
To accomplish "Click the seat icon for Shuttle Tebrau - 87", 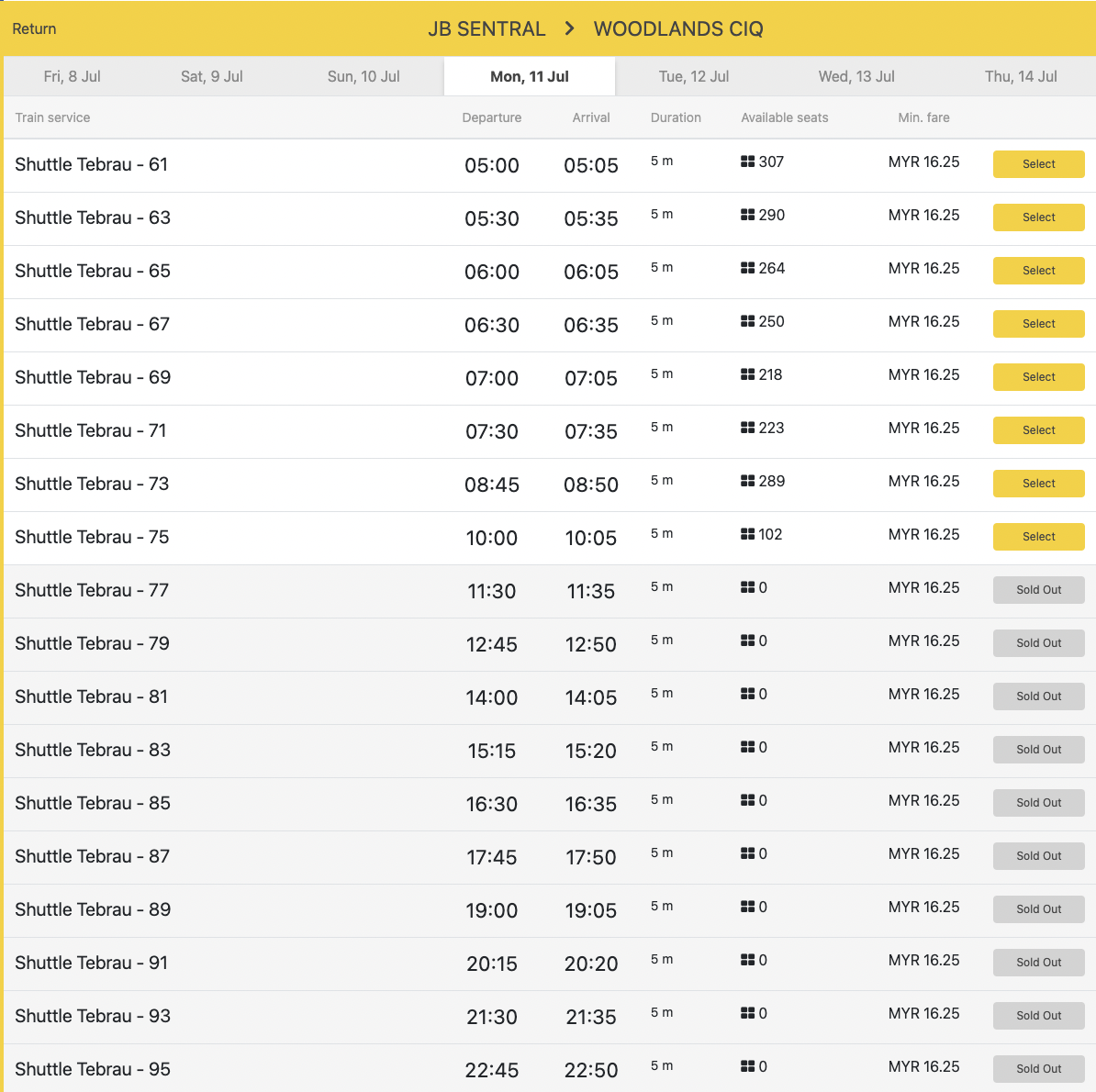I will [x=747, y=853].
